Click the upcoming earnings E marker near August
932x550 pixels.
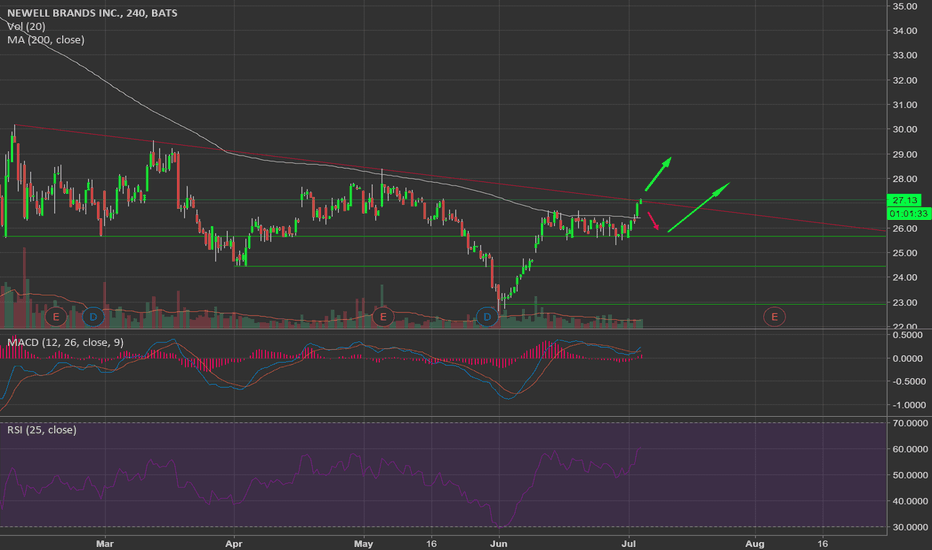coord(774,317)
